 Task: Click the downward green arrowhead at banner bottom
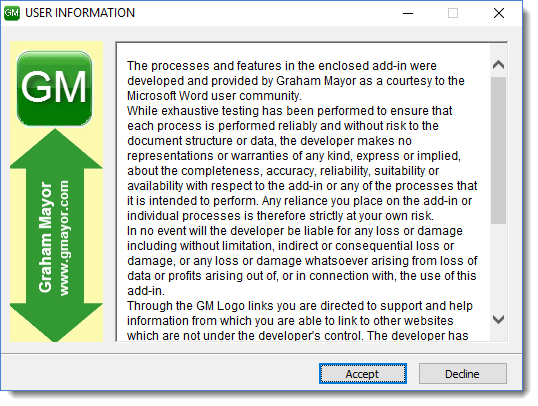(56, 323)
